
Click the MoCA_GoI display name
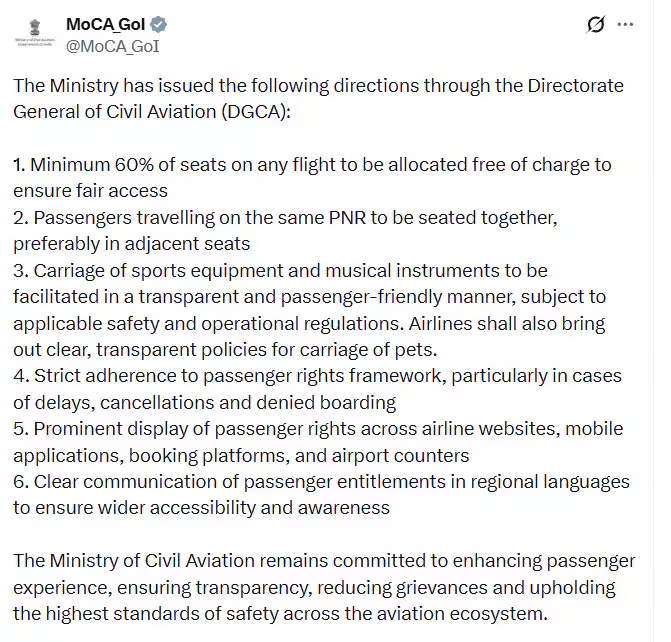[105, 25]
